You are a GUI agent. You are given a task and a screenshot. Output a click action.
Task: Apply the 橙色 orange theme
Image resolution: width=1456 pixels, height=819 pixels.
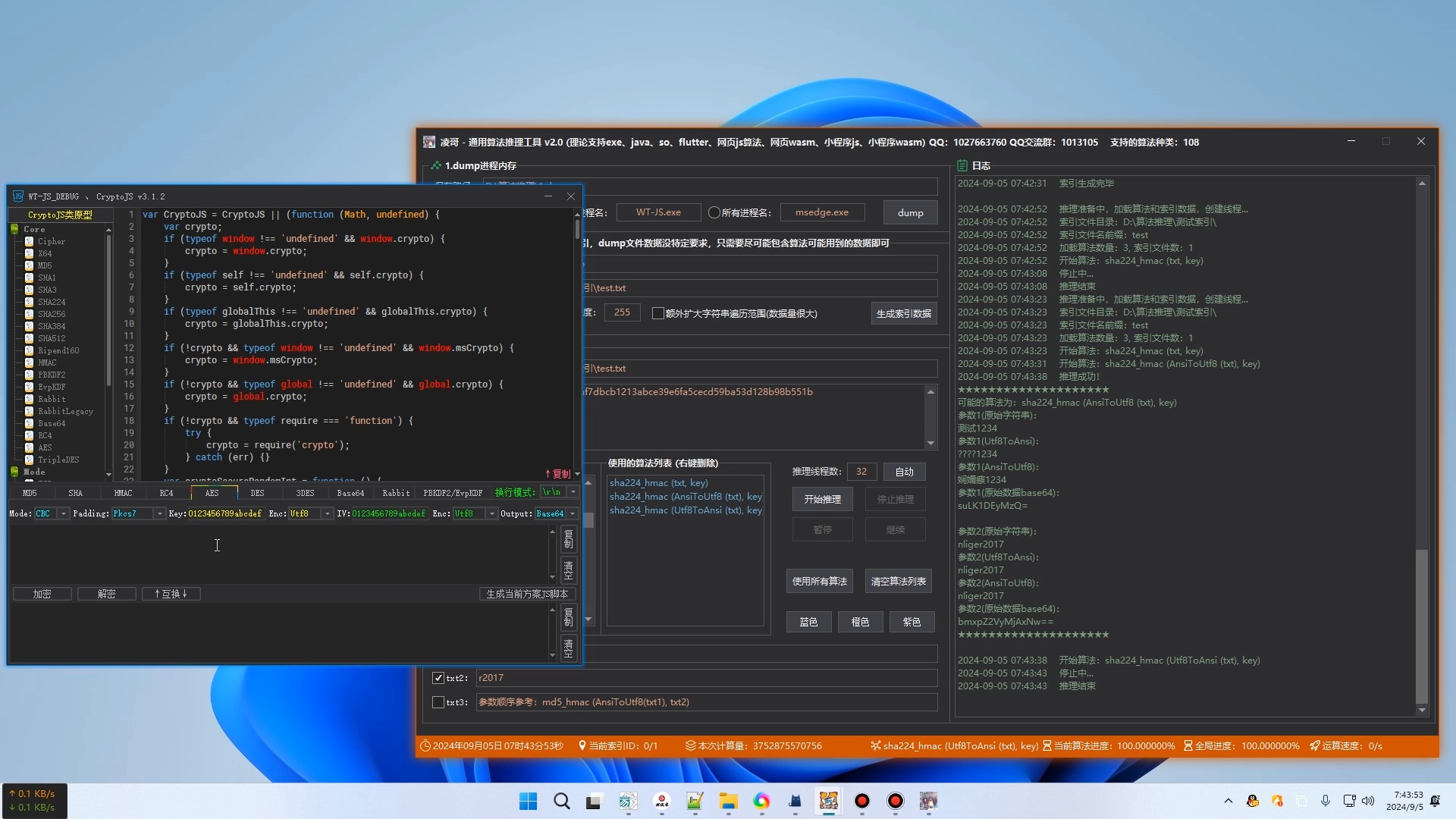tap(860, 622)
